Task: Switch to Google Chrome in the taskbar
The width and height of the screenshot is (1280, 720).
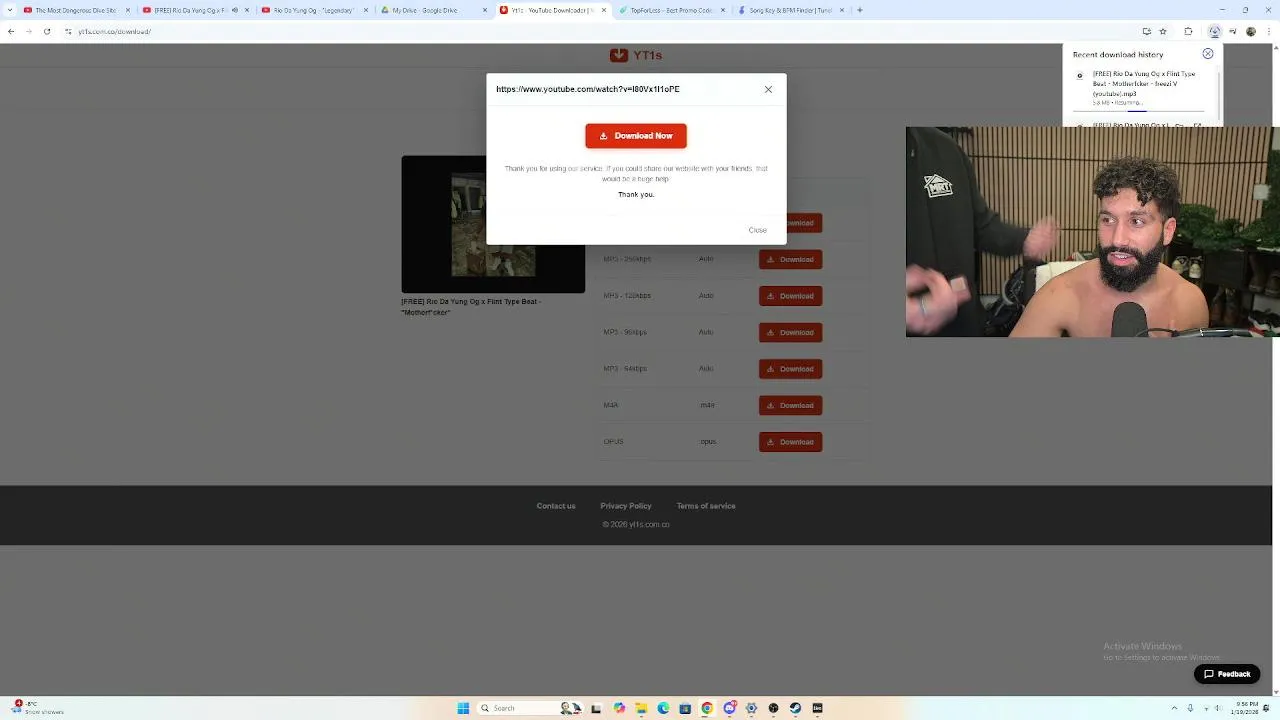Action: click(707, 708)
